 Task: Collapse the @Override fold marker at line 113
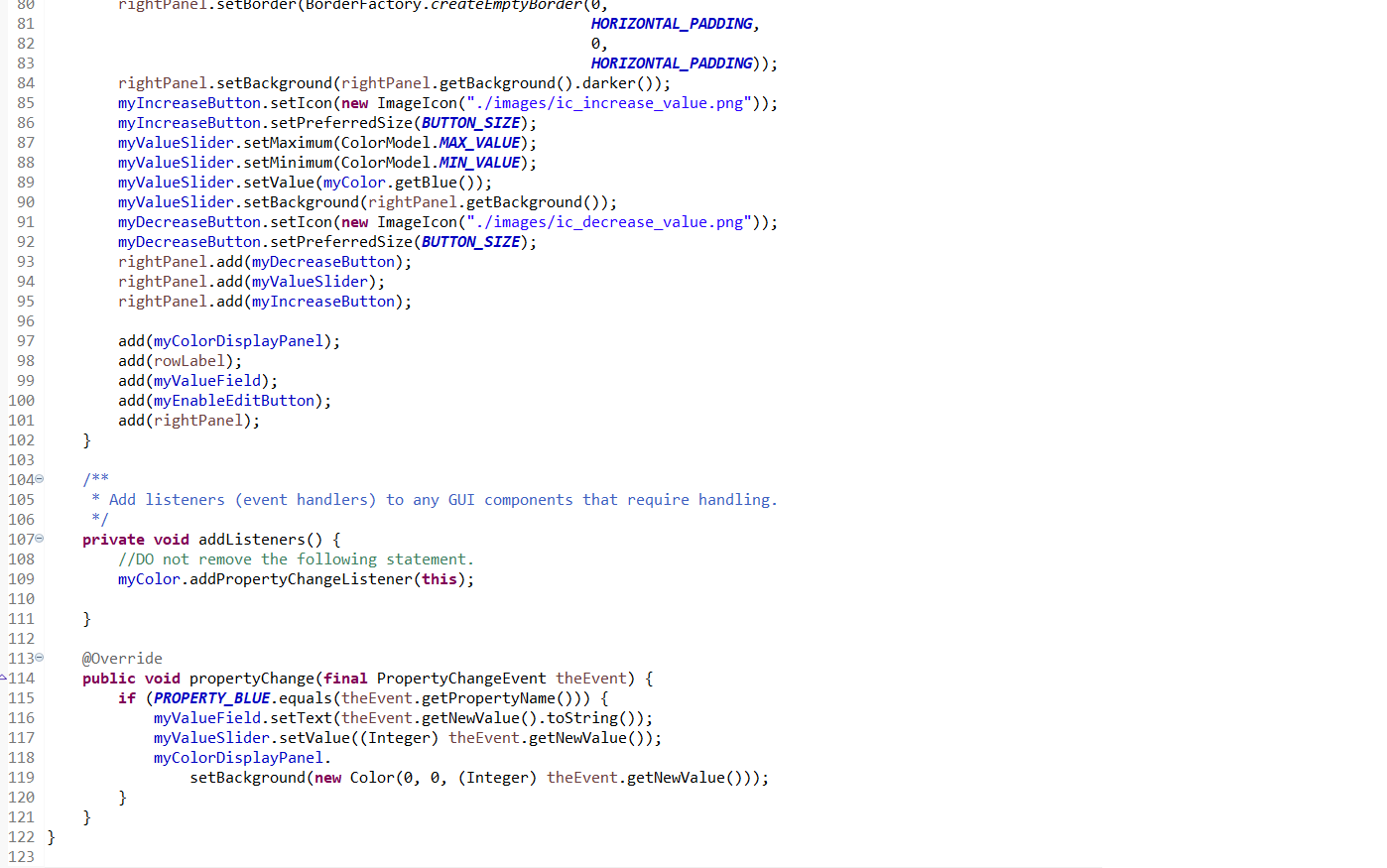click(40, 658)
